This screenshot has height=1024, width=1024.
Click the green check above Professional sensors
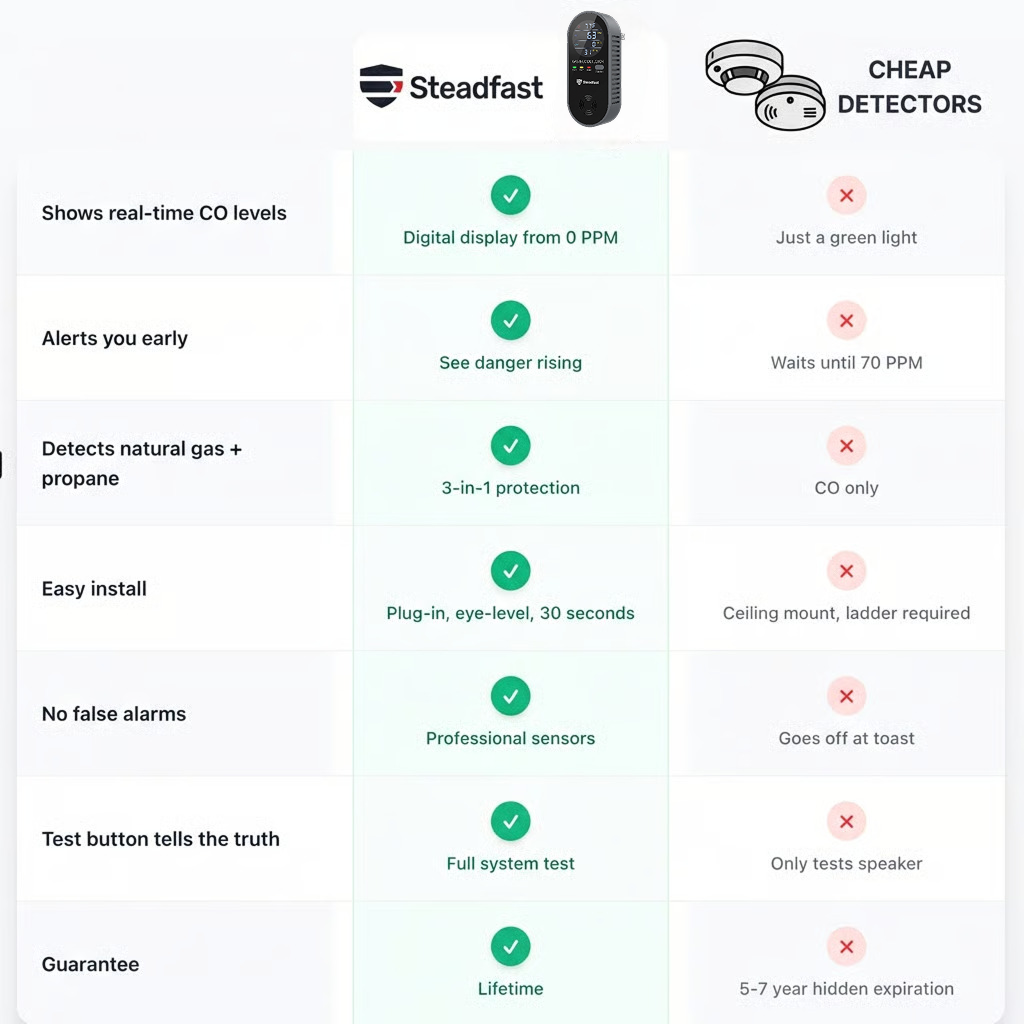510,696
